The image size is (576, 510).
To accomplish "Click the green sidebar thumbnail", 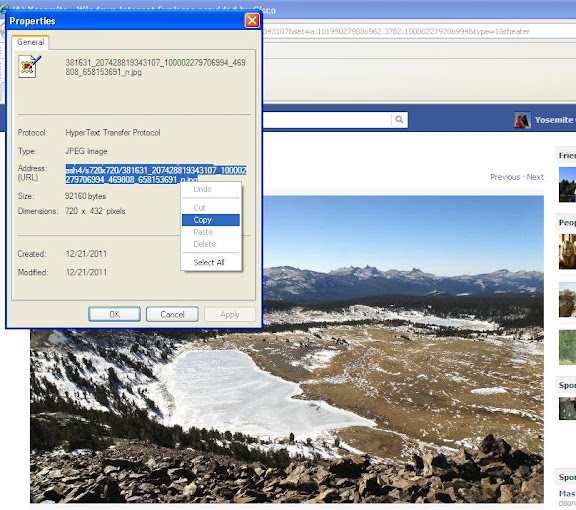I will pyautogui.click(x=567, y=347).
